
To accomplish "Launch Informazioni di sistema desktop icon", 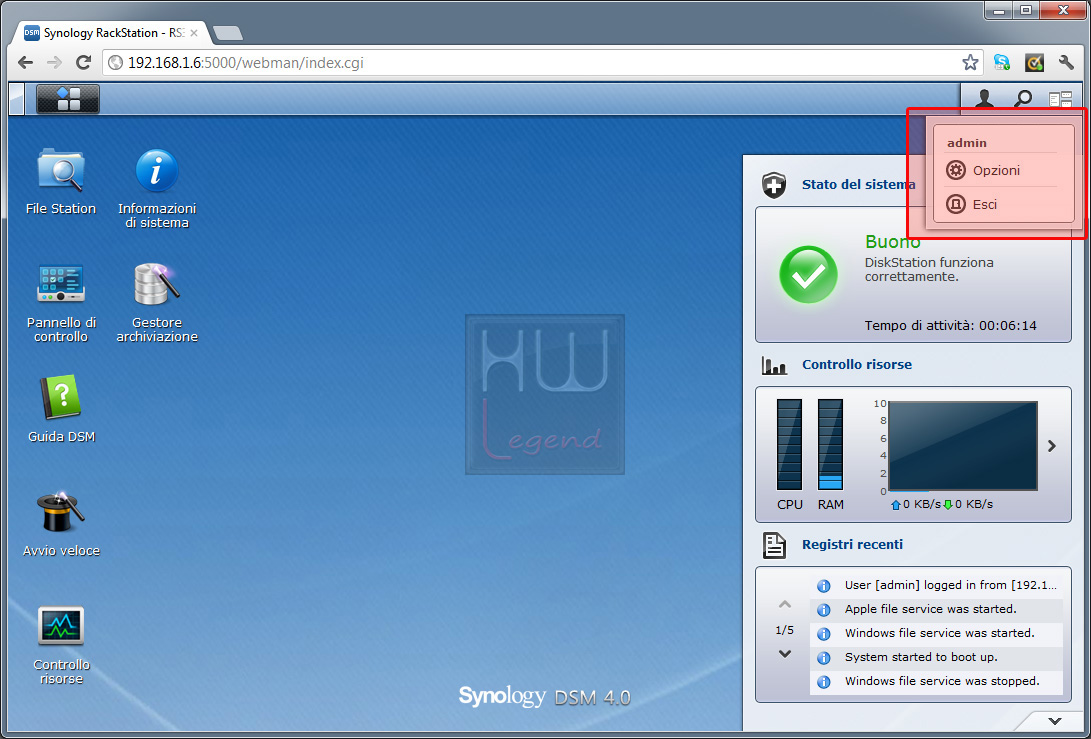I will click(x=157, y=188).
